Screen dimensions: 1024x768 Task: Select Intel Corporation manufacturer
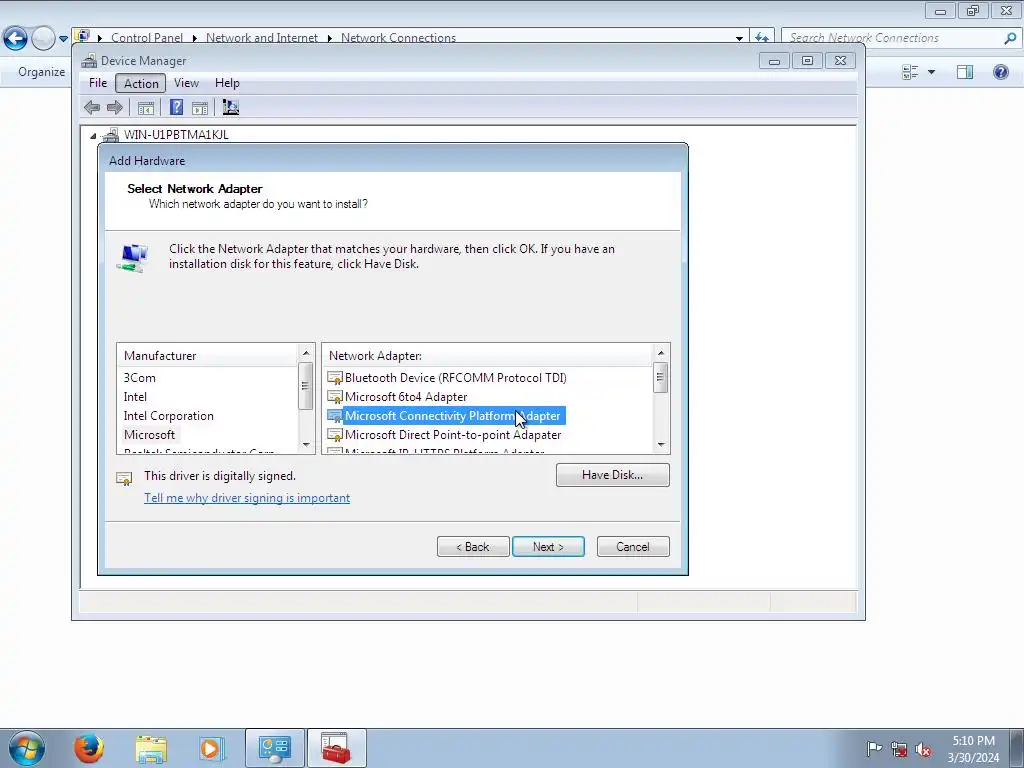(x=168, y=416)
